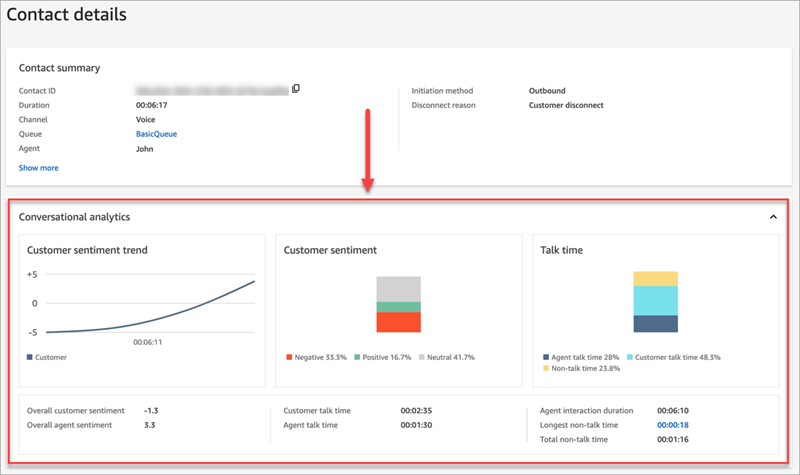The width and height of the screenshot is (800, 475).
Task: Click the Agent talk time 28% legend marker
Action: pyautogui.click(x=545, y=357)
